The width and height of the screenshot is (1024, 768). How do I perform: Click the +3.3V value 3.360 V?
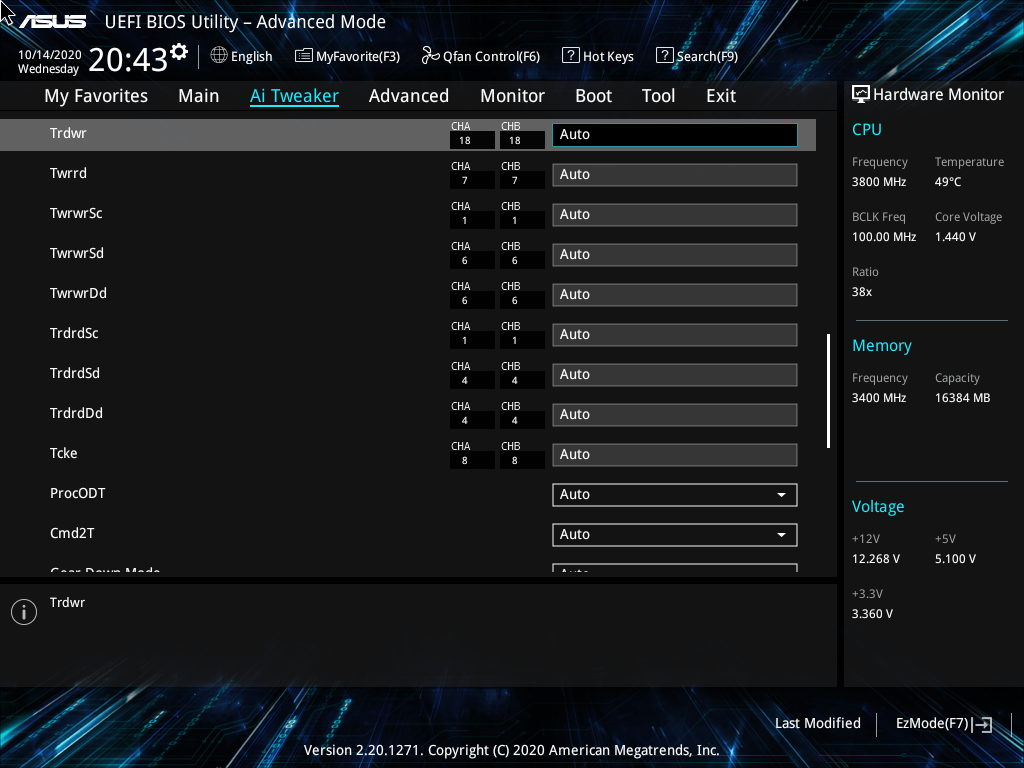tap(872, 614)
